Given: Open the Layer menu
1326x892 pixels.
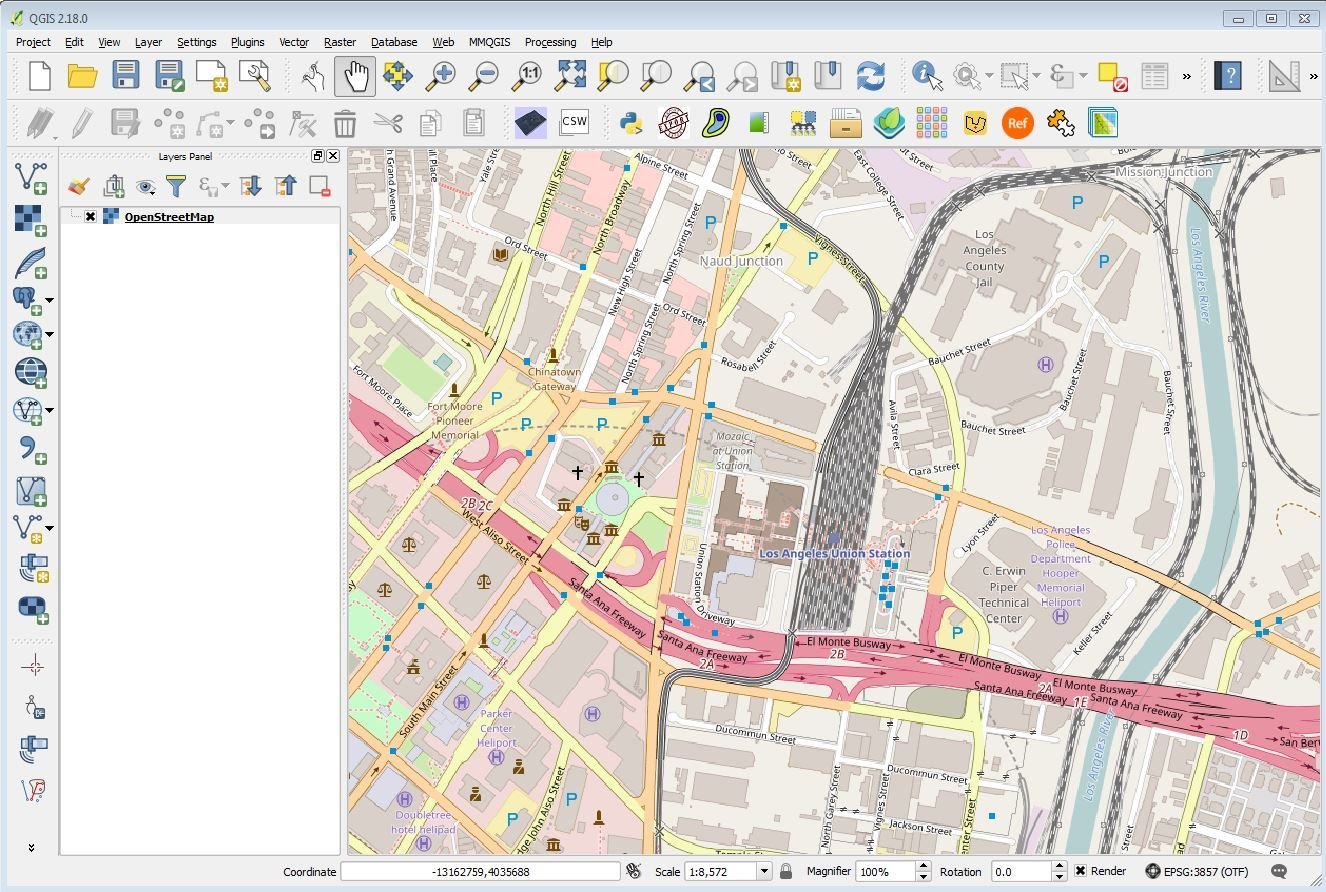Looking at the screenshot, I should (148, 42).
